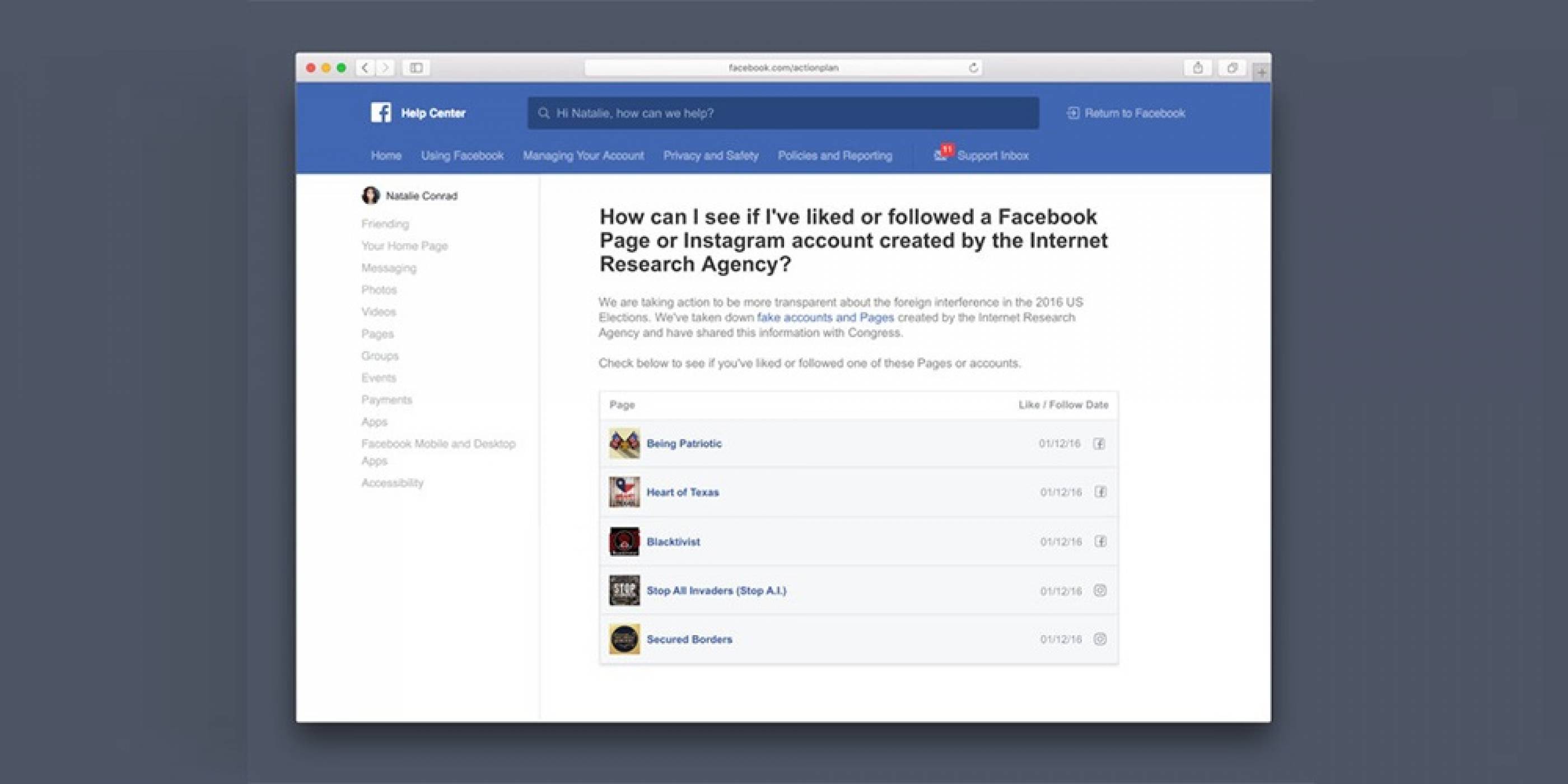1568x784 pixels.
Task: Click Return to Facebook link
Action: pos(1135,113)
